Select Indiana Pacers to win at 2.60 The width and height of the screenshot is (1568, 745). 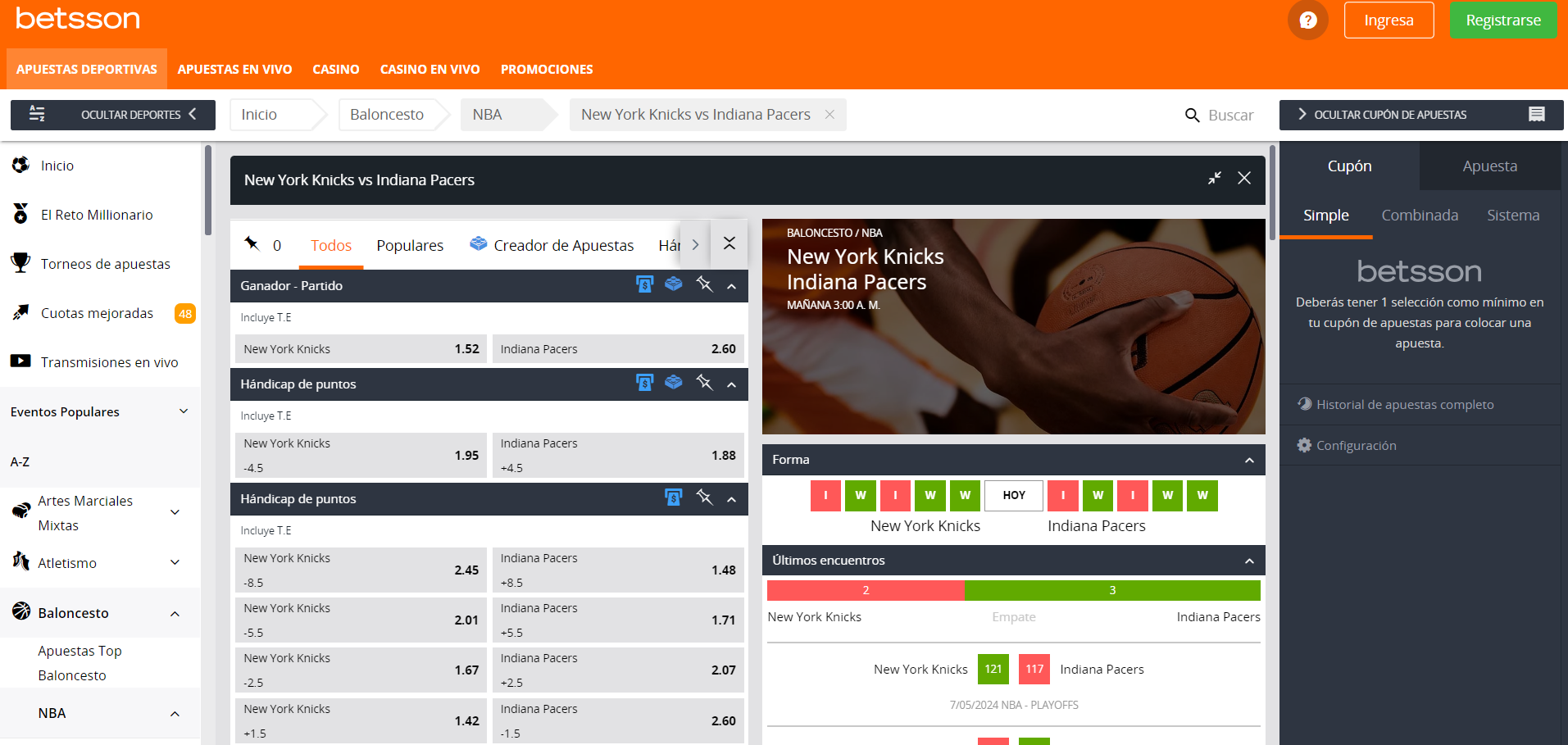618,349
